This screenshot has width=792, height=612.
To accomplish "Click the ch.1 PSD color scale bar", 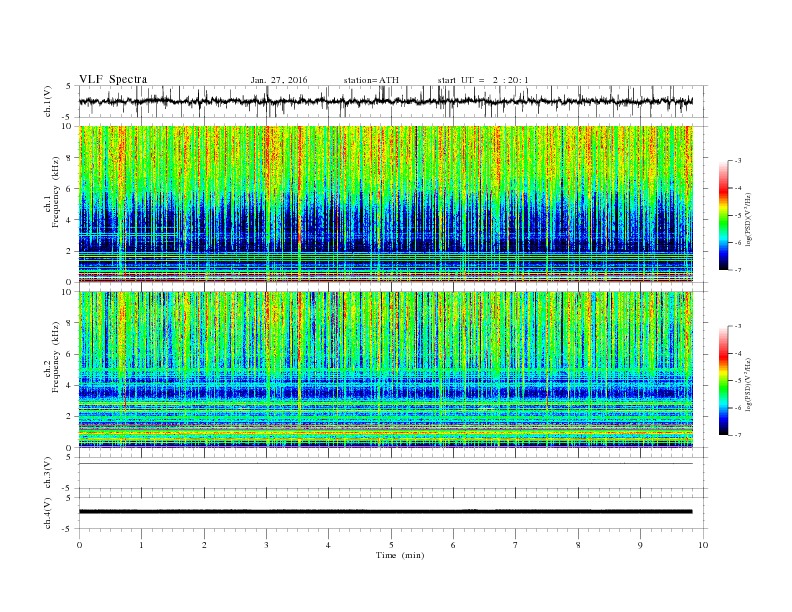I will pos(723,215).
